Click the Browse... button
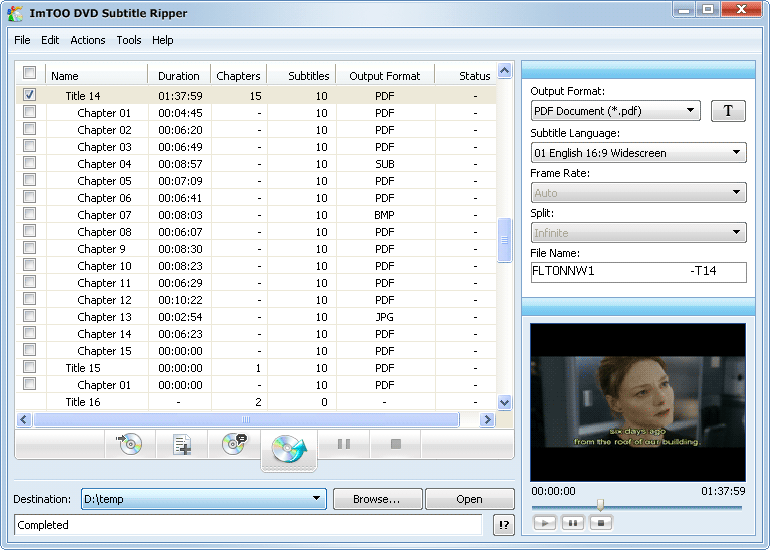Viewport: 770px width, 550px height. (377, 499)
